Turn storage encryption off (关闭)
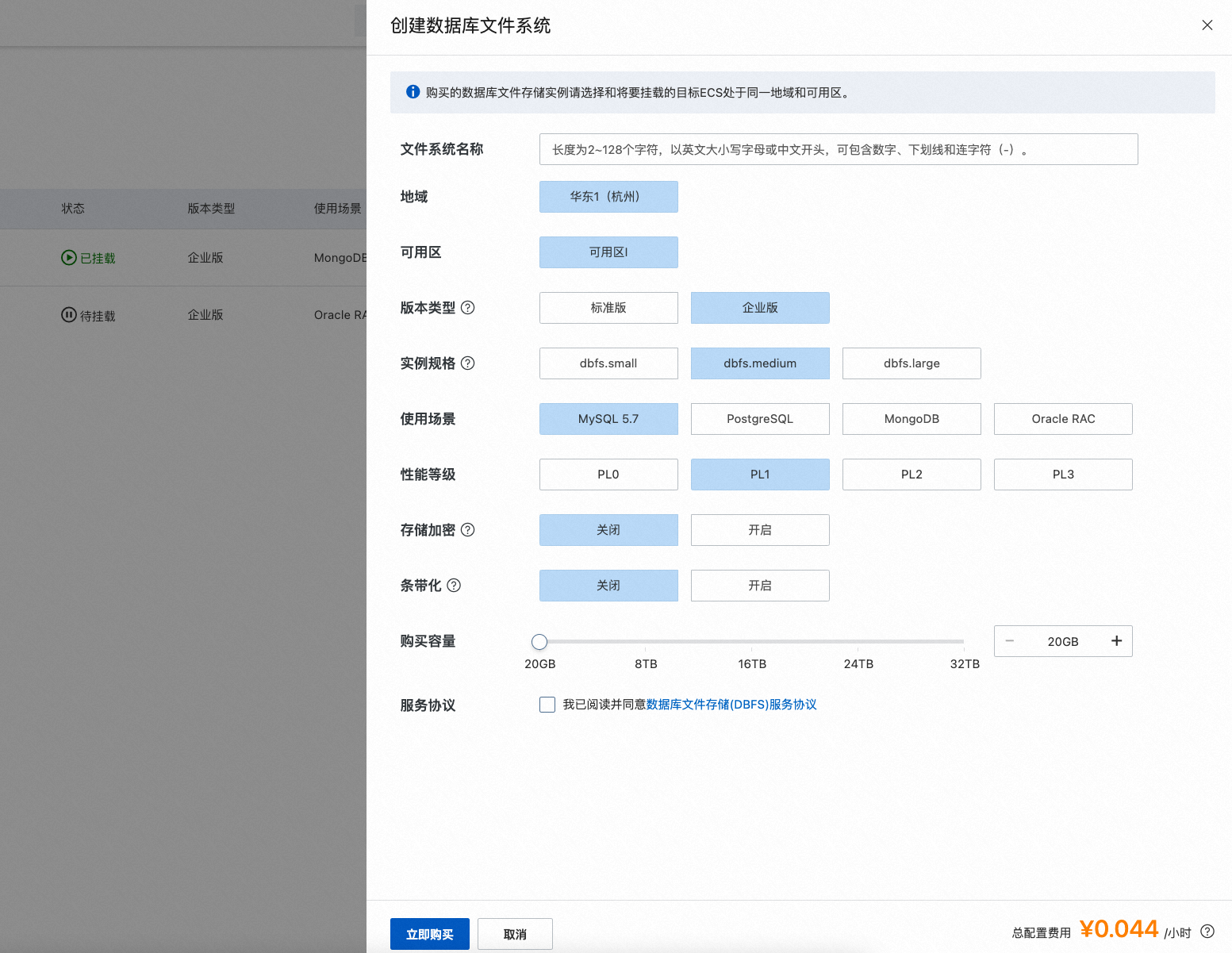Image resolution: width=1232 pixels, height=953 pixels. pos(608,530)
